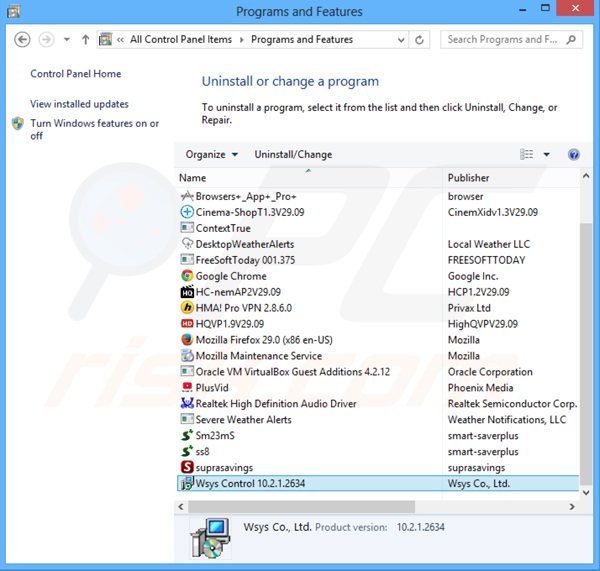This screenshot has height=571, width=600.
Task: Sort by the Publisher column header
Action: pos(468,178)
